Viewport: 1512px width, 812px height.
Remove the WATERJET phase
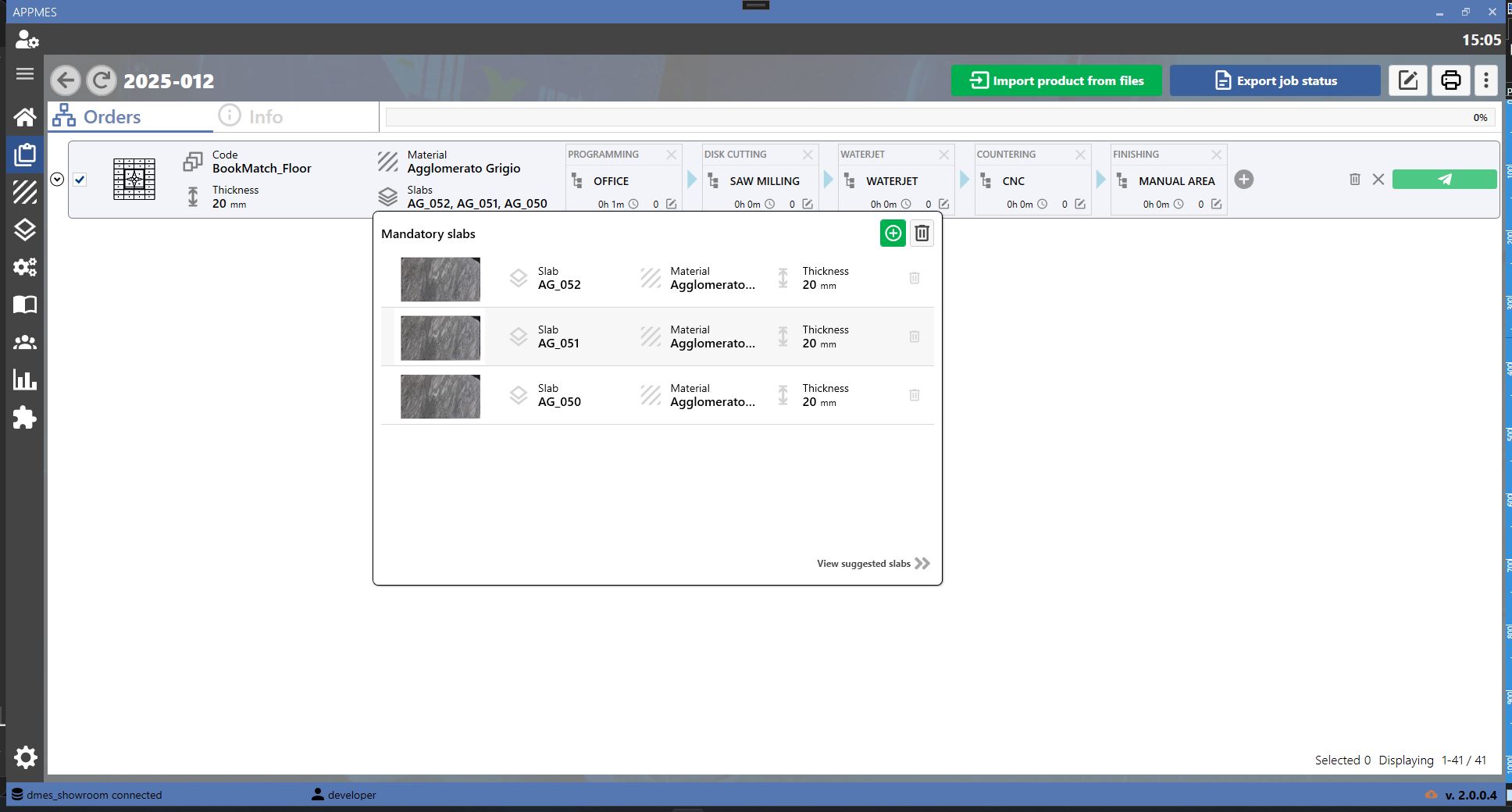point(943,155)
